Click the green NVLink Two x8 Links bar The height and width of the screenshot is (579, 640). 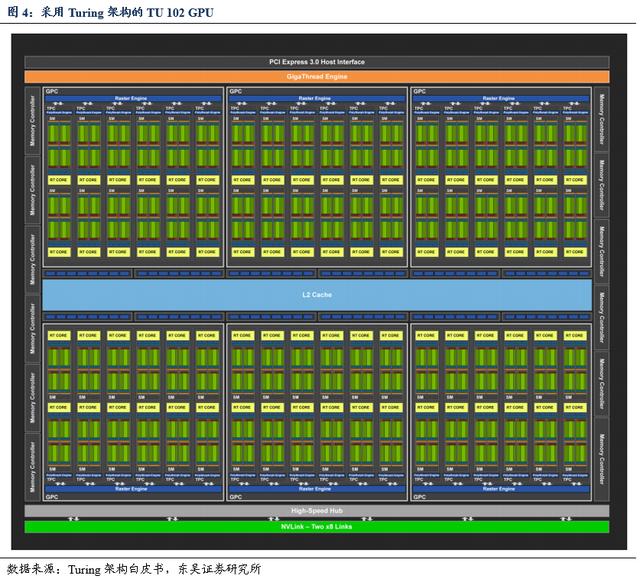click(317, 526)
